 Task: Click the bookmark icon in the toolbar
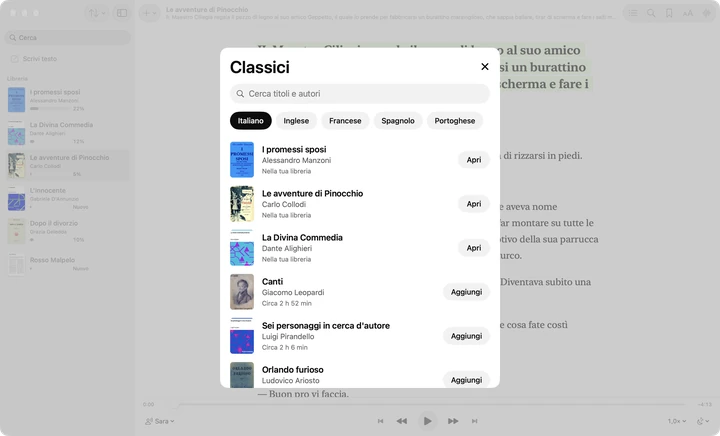pos(669,13)
